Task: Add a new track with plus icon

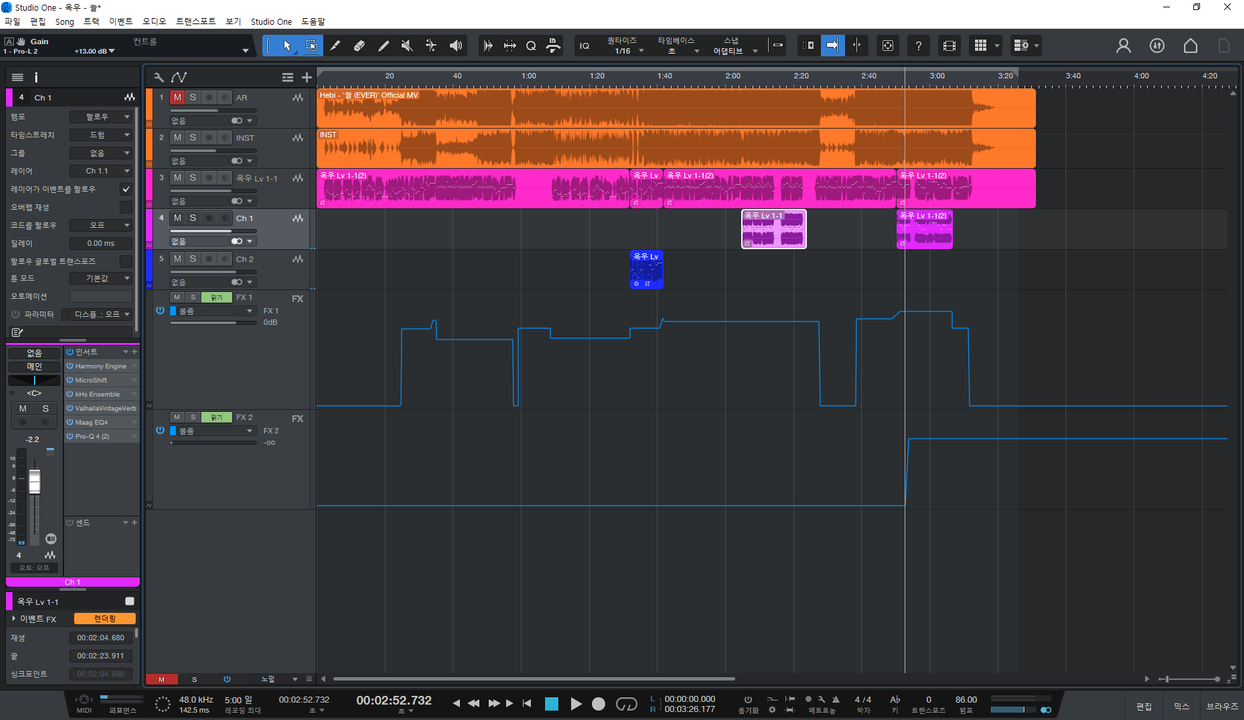Action: point(306,77)
